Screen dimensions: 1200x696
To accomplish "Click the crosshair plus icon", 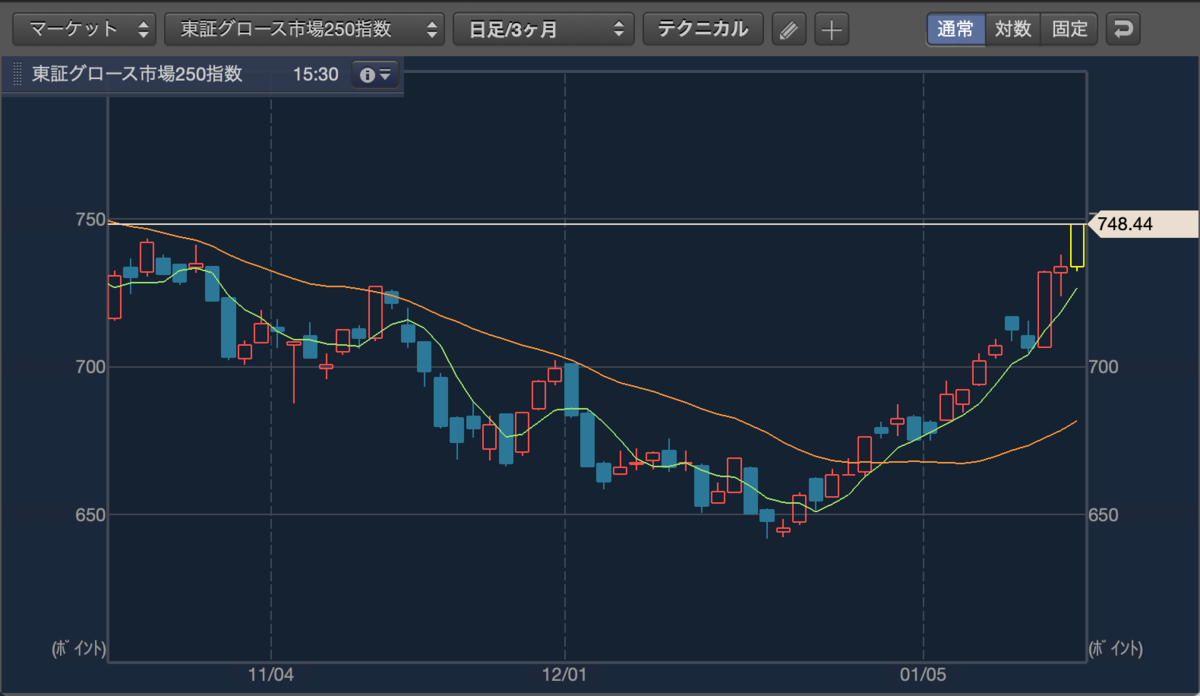I will (831, 29).
